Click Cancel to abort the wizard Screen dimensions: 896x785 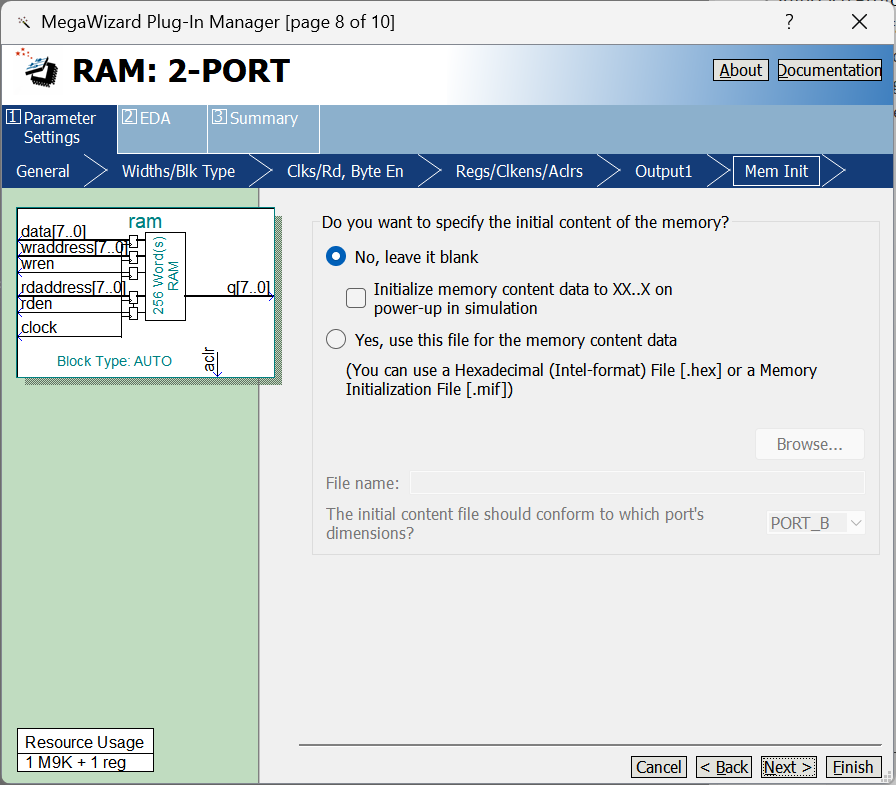pyautogui.click(x=658, y=767)
